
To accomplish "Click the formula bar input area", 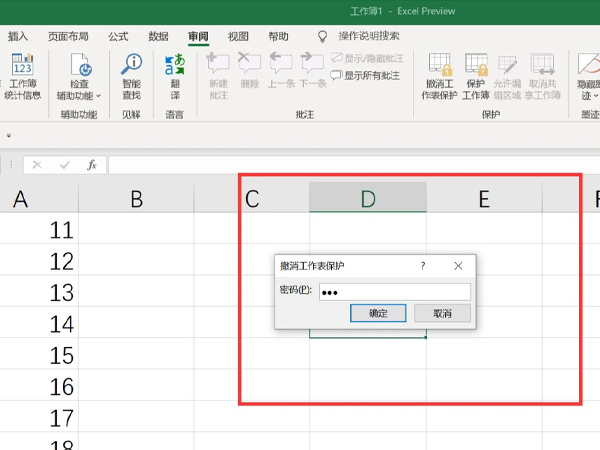I will (354, 165).
